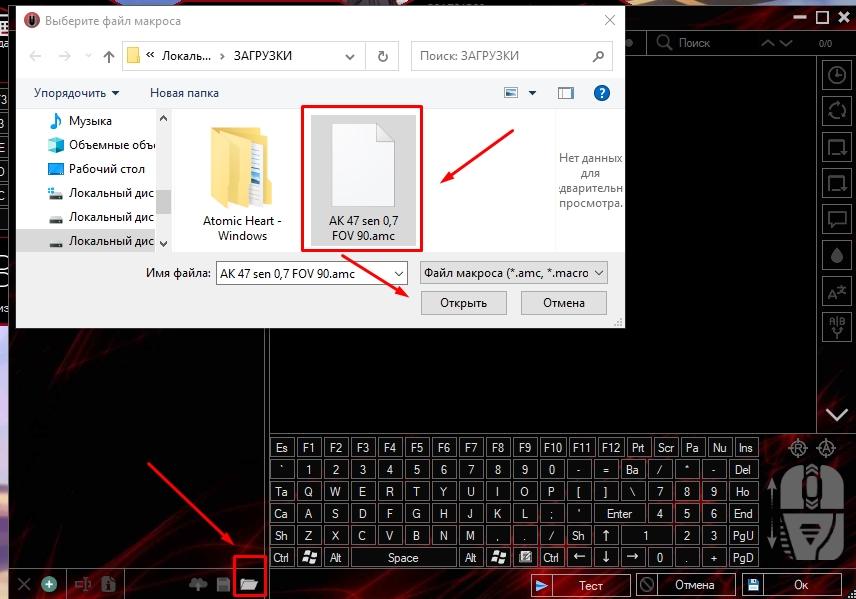Click the color drop icon in sidebar
This screenshot has height=599, width=856.
pyautogui.click(x=835, y=255)
